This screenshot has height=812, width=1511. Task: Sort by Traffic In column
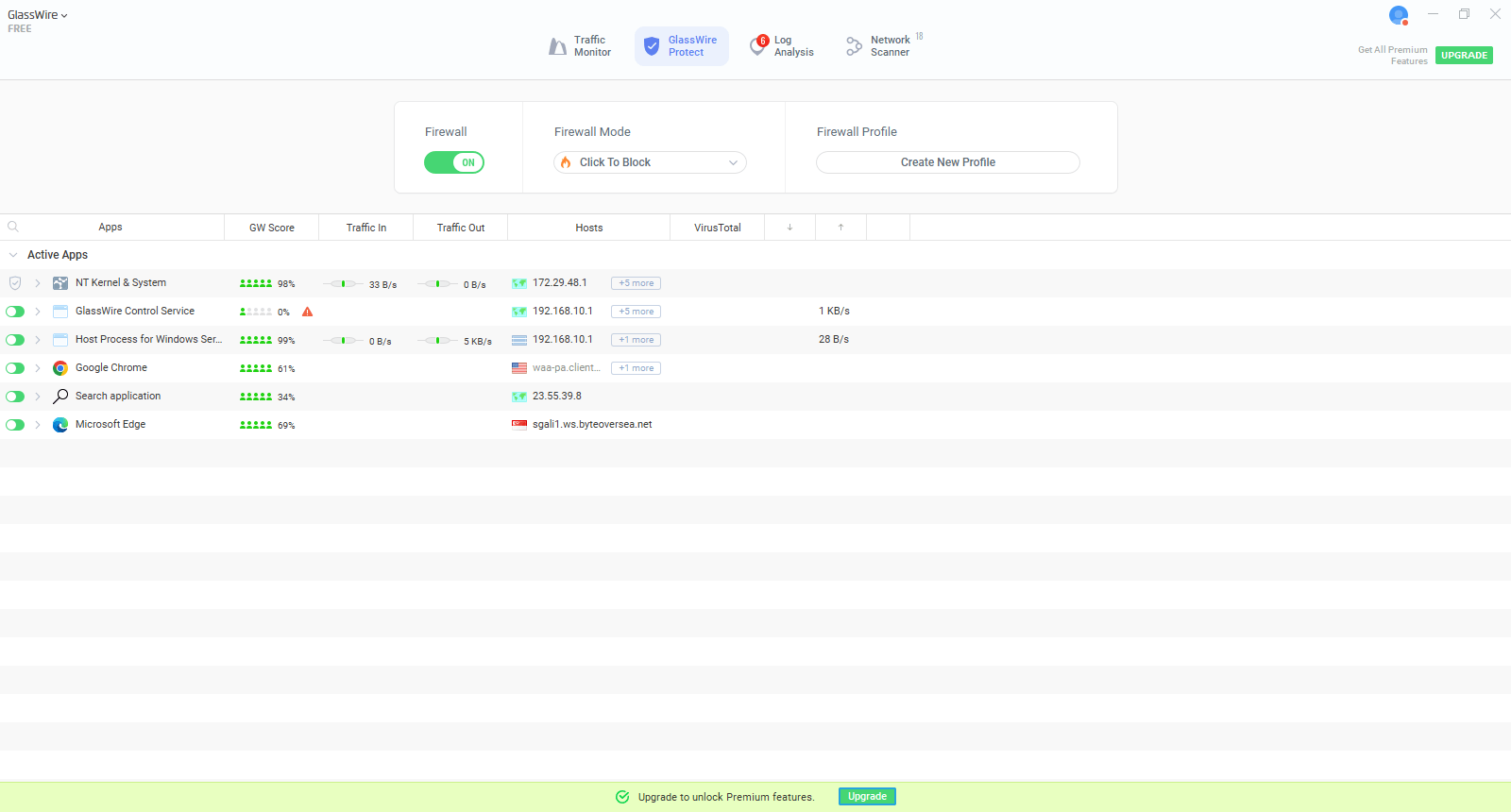(x=366, y=228)
